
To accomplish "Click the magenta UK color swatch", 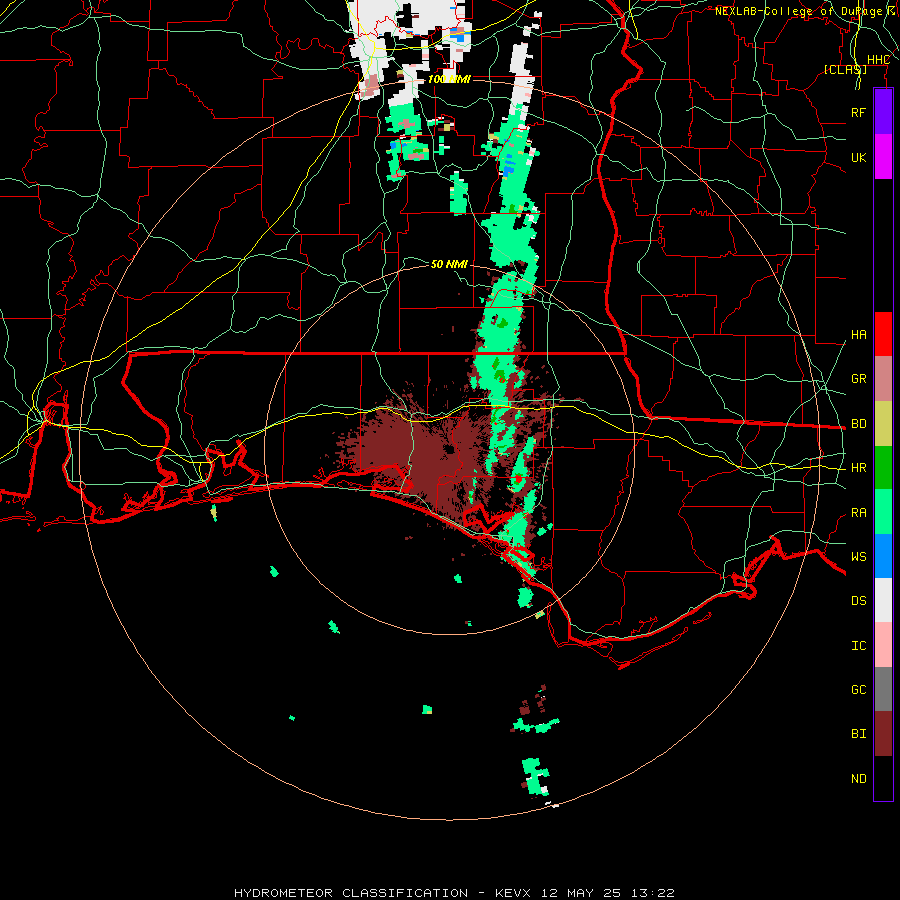I will pos(883,157).
